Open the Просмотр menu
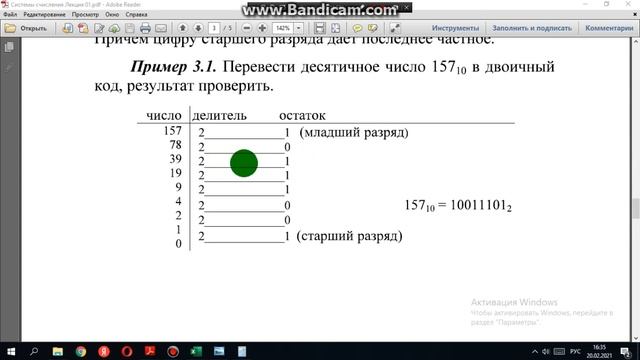This screenshot has height=360, width=640. [85, 14]
